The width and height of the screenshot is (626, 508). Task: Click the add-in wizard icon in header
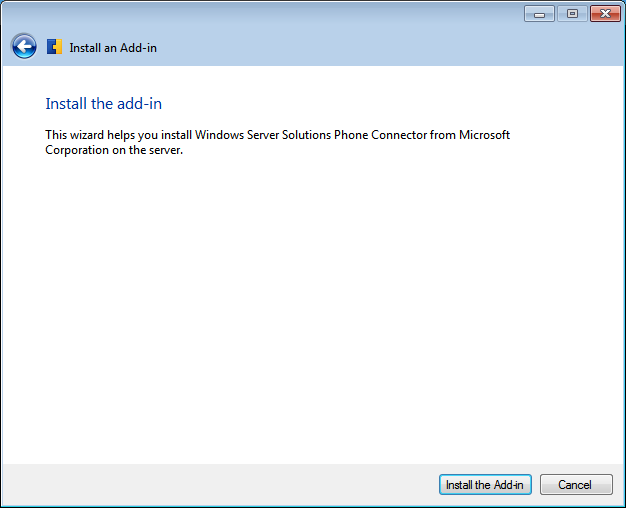click(55, 47)
